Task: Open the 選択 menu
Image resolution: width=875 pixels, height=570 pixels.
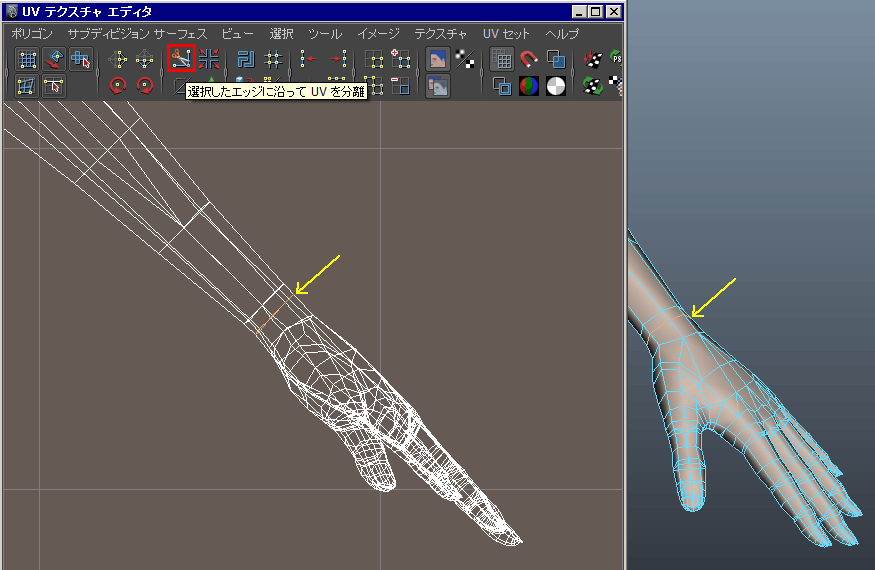Action: (x=281, y=34)
